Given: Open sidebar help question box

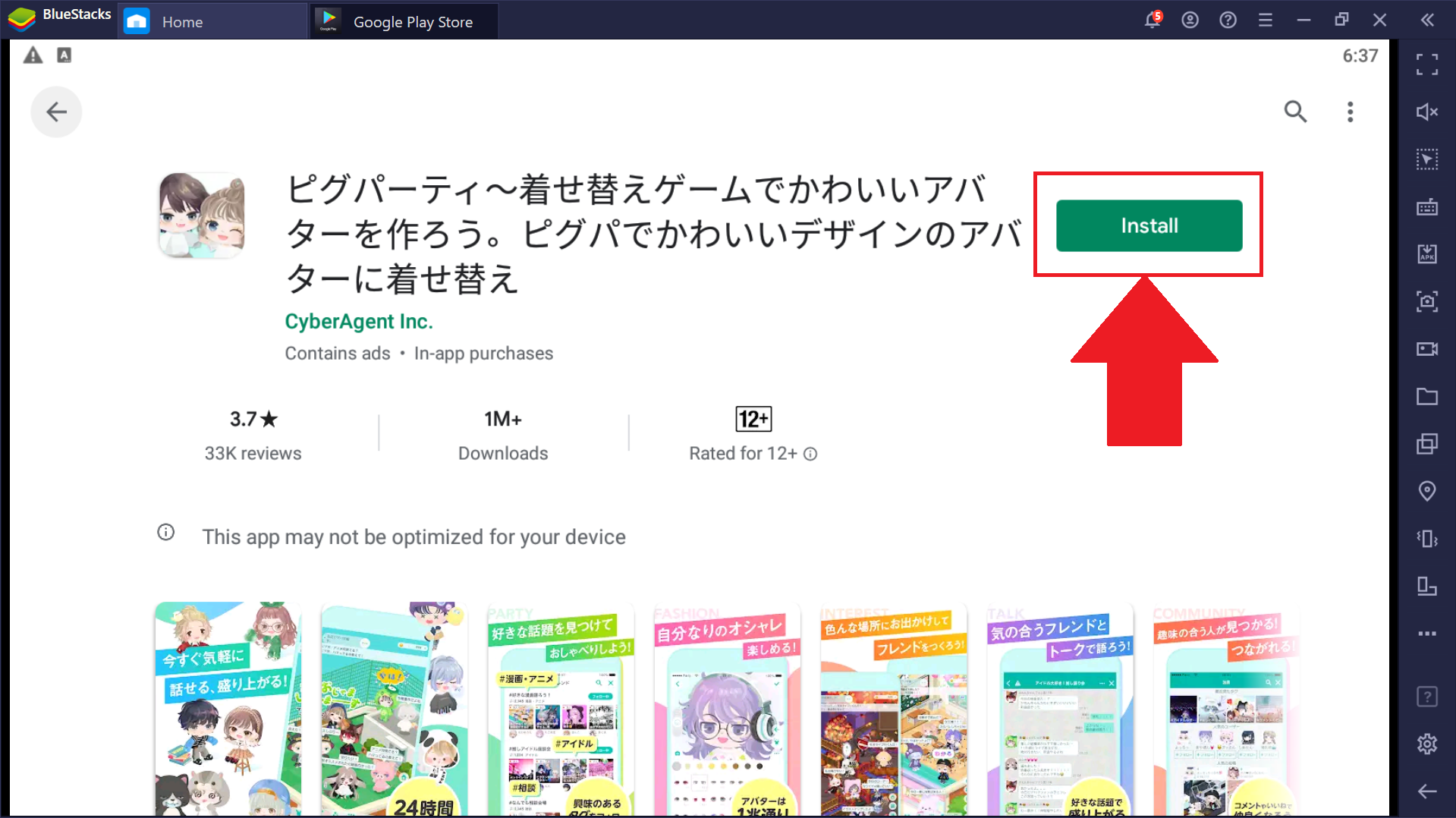Looking at the screenshot, I should click(x=1427, y=697).
